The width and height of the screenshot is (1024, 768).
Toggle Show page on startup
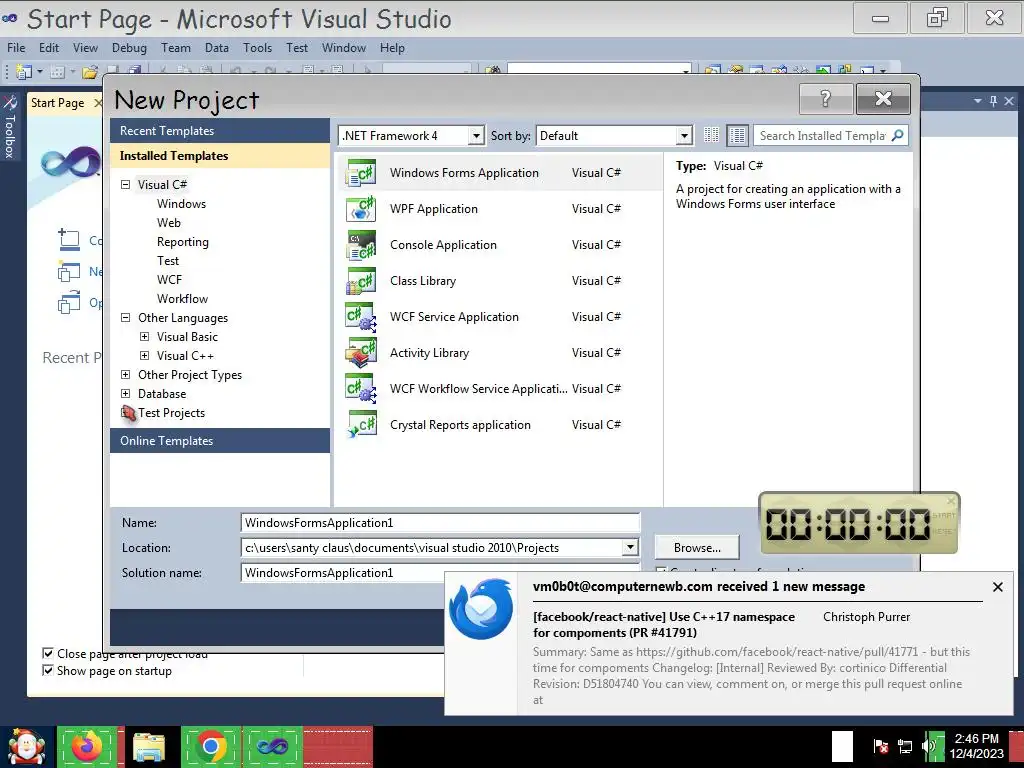point(48,670)
